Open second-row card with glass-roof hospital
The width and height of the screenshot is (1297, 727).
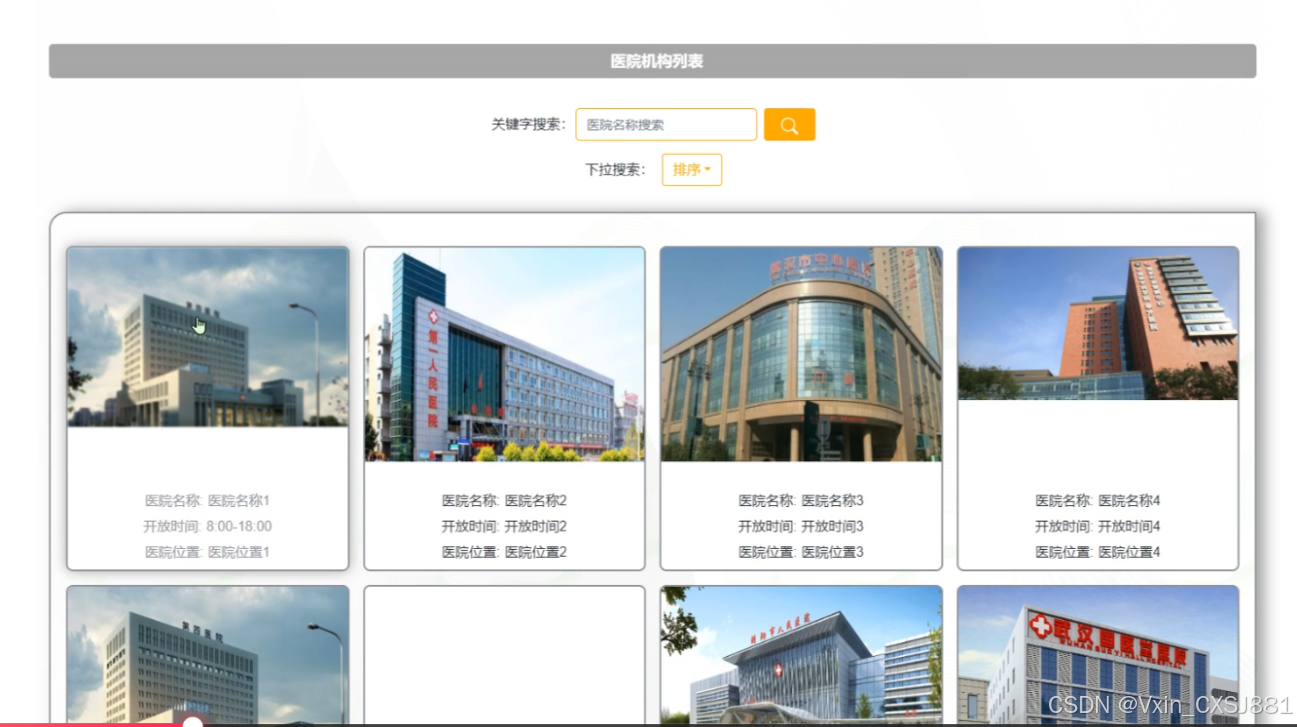point(801,653)
